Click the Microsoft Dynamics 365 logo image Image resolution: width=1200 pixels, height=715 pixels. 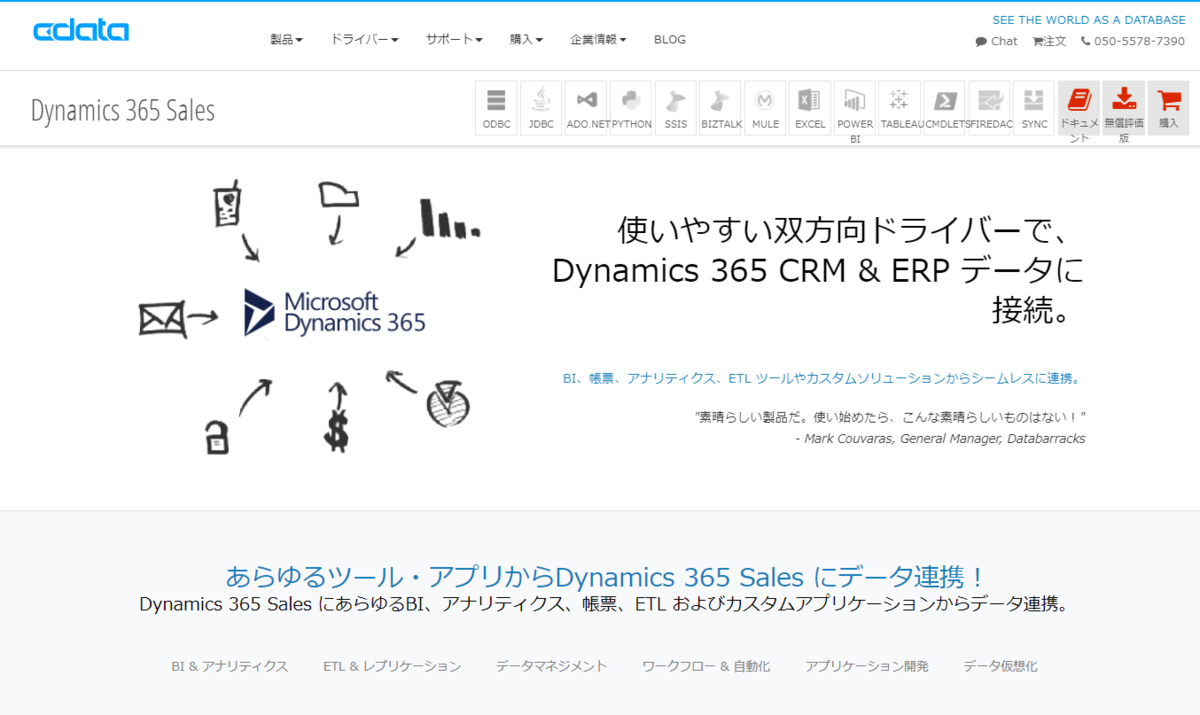point(335,313)
